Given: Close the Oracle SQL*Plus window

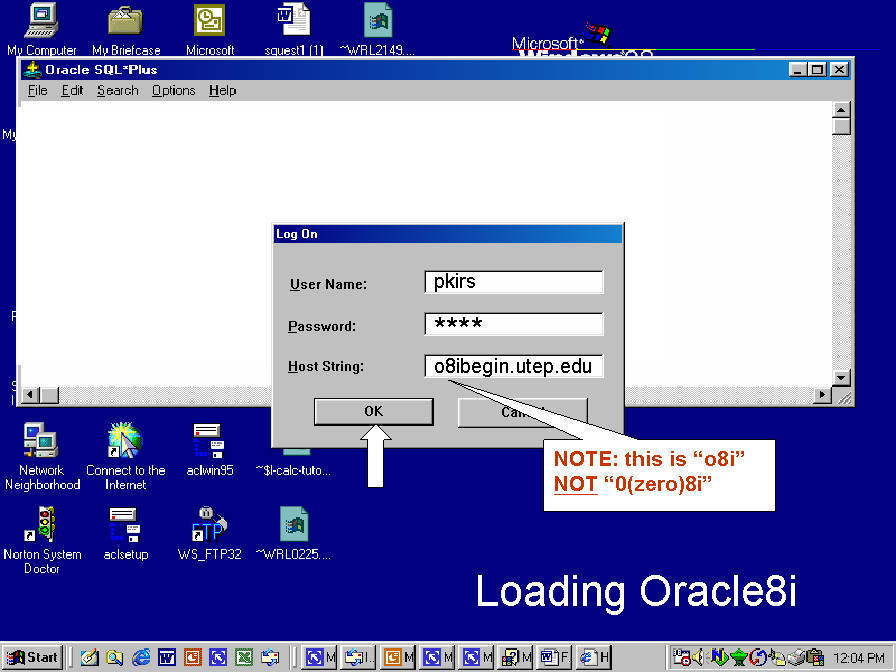Looking at the screenshot, I should (839, 70).
